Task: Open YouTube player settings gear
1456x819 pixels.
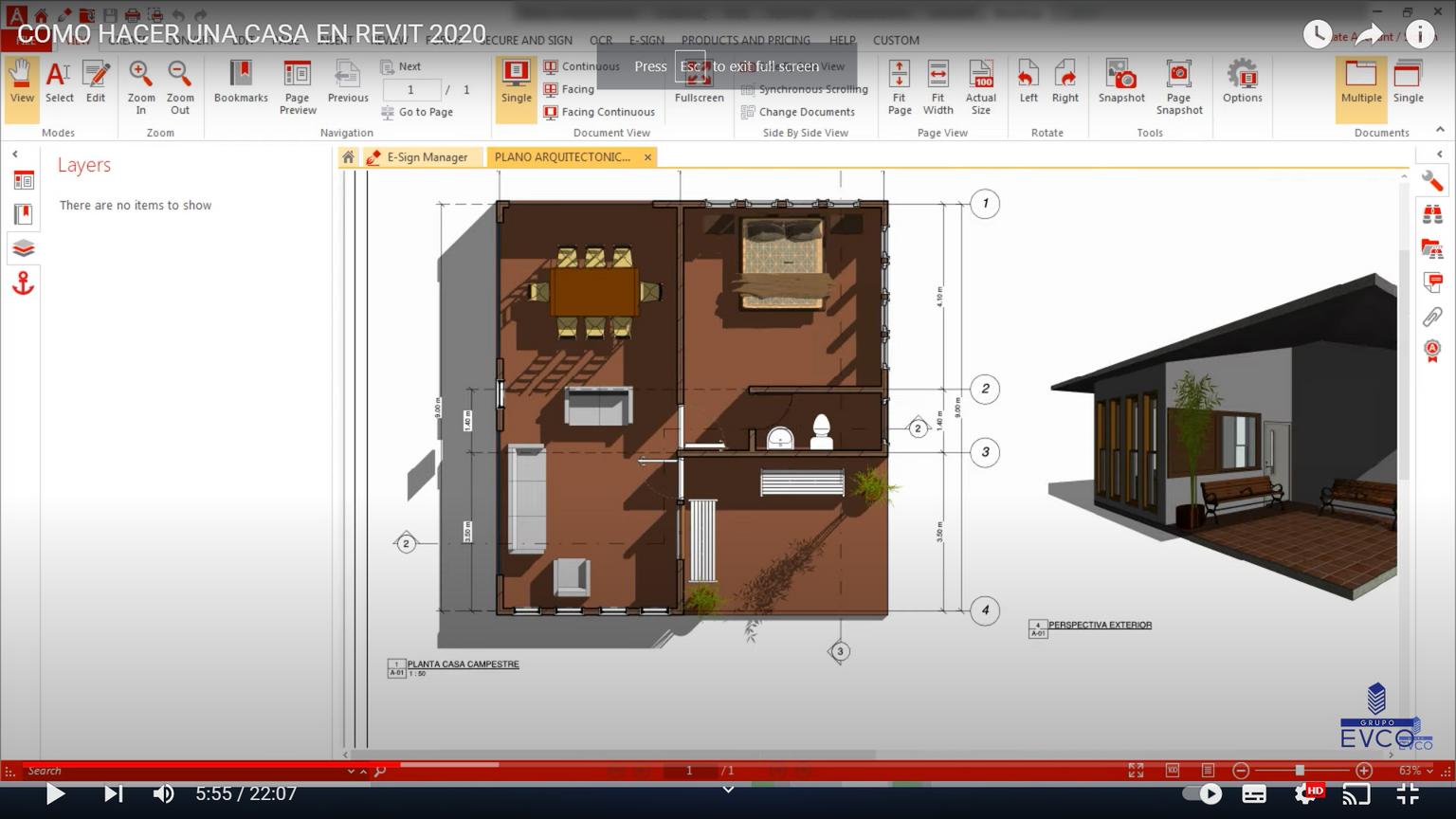Action: pyautogui.click(x=1307, y=793)
